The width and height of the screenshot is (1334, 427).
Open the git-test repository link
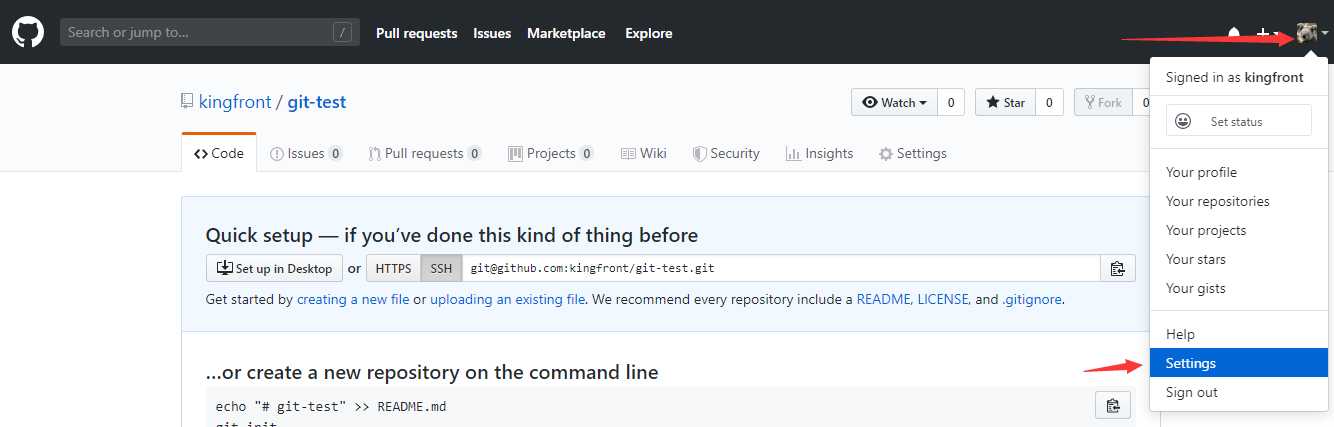(x=317, y=102)
